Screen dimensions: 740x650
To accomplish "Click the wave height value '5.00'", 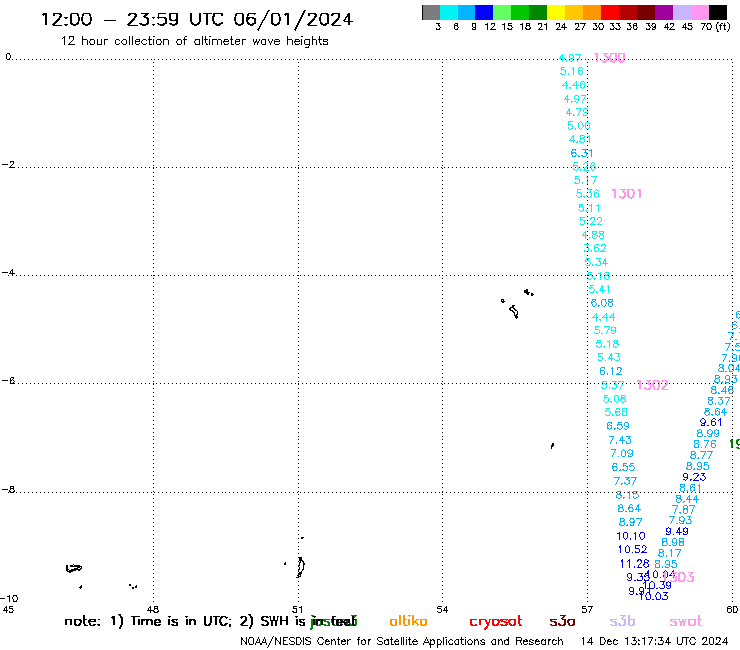I will pos(579,126).
